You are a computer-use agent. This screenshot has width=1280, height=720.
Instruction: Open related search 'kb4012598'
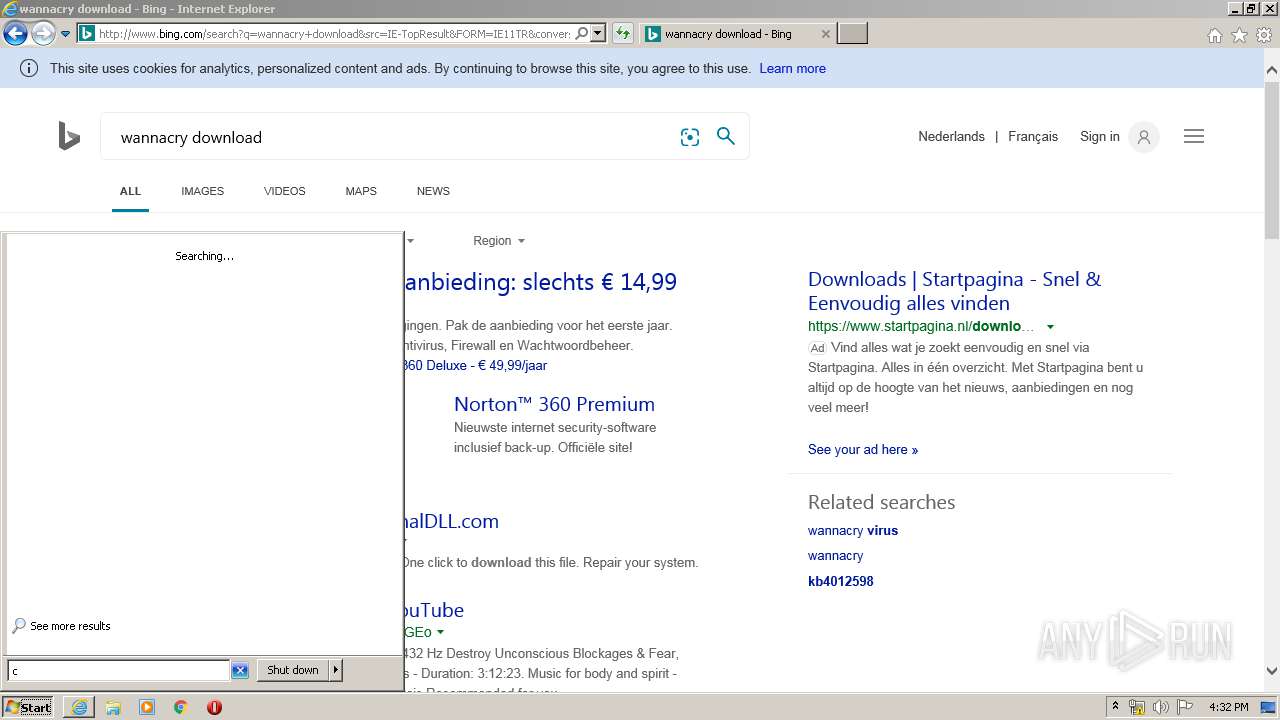840,581
